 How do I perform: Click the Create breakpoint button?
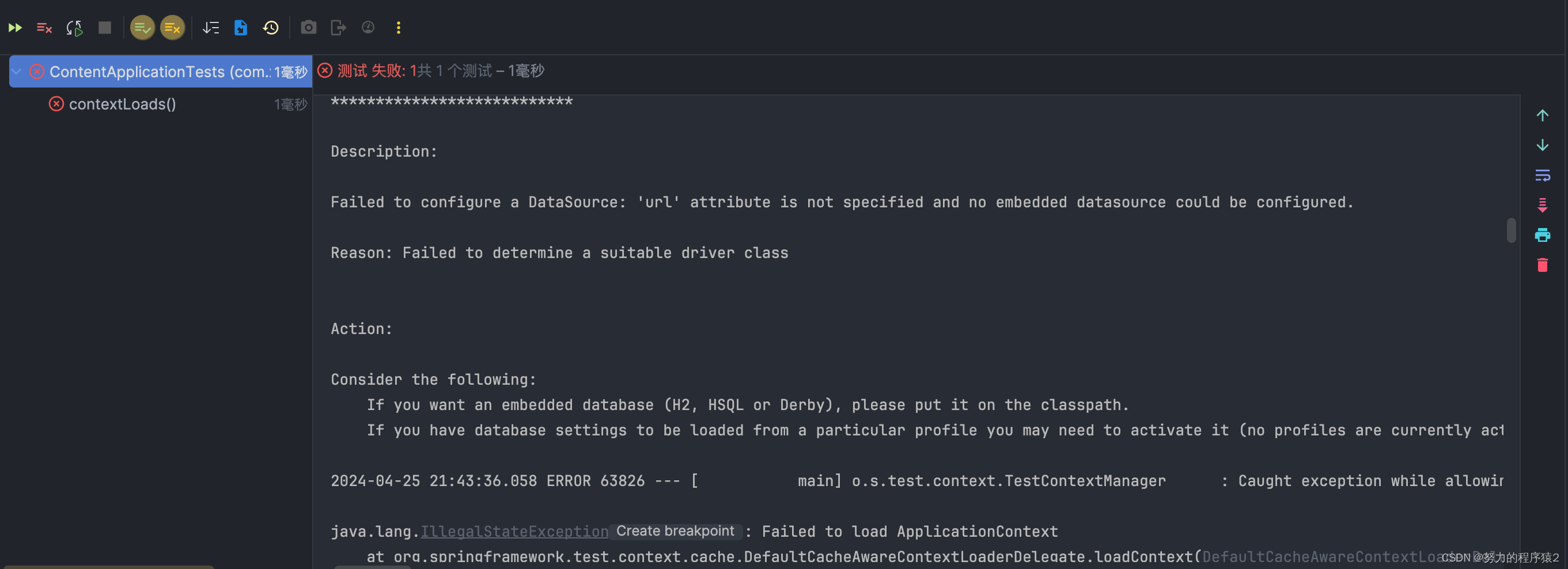(675, 530)
